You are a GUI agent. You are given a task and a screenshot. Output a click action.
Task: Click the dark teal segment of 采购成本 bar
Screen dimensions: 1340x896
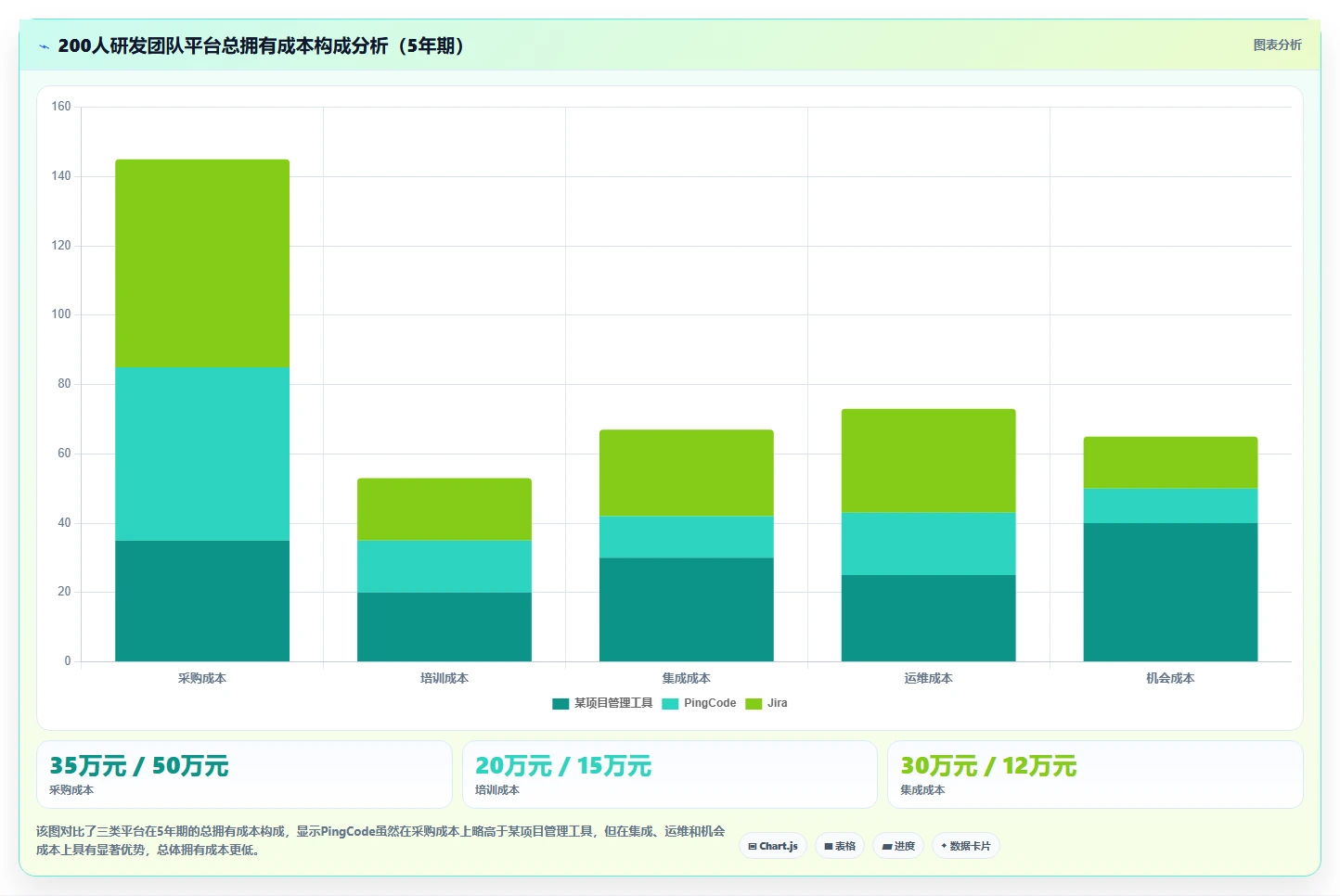pos(202,601)
